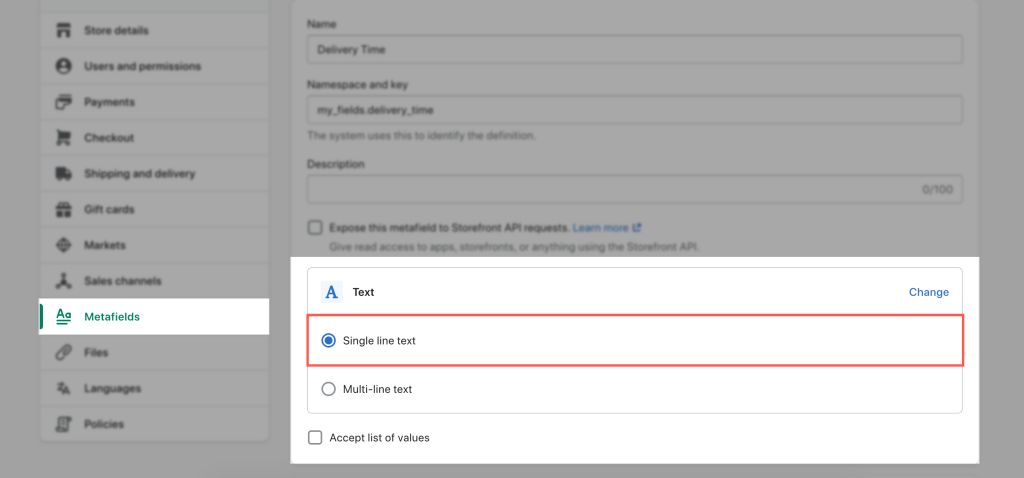
Task: Select the Single line text radio button
Action: (x=328, y=340)
